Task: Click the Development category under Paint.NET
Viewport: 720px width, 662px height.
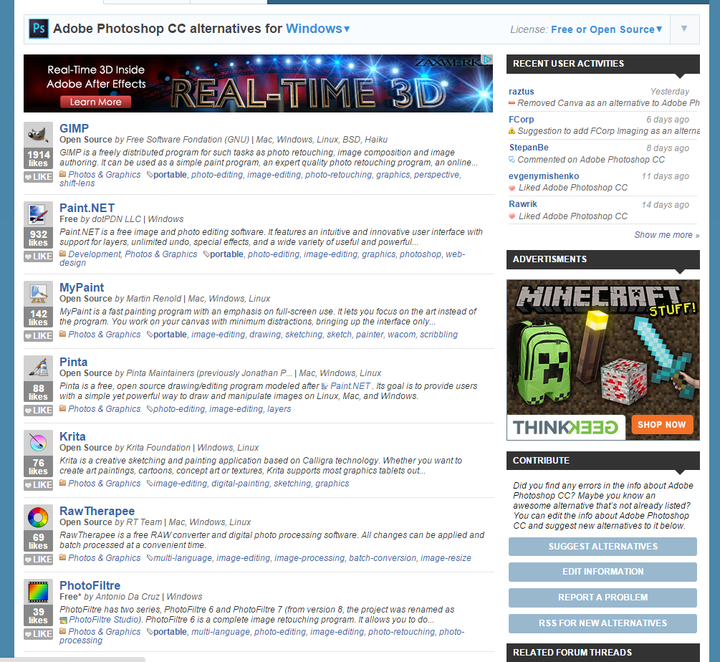Action: point(94,254)
